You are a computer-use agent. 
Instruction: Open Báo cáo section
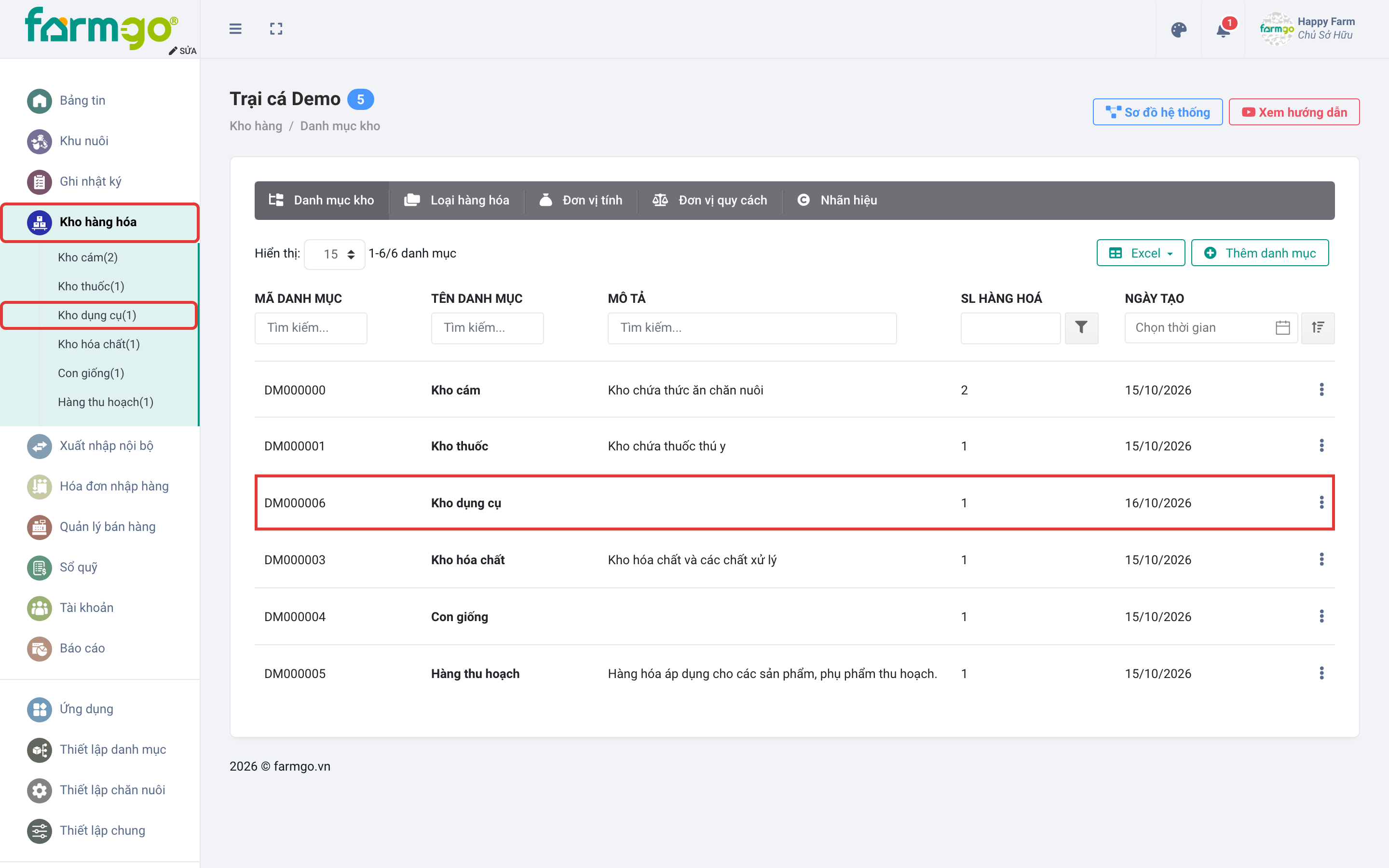tap(82, 648)
